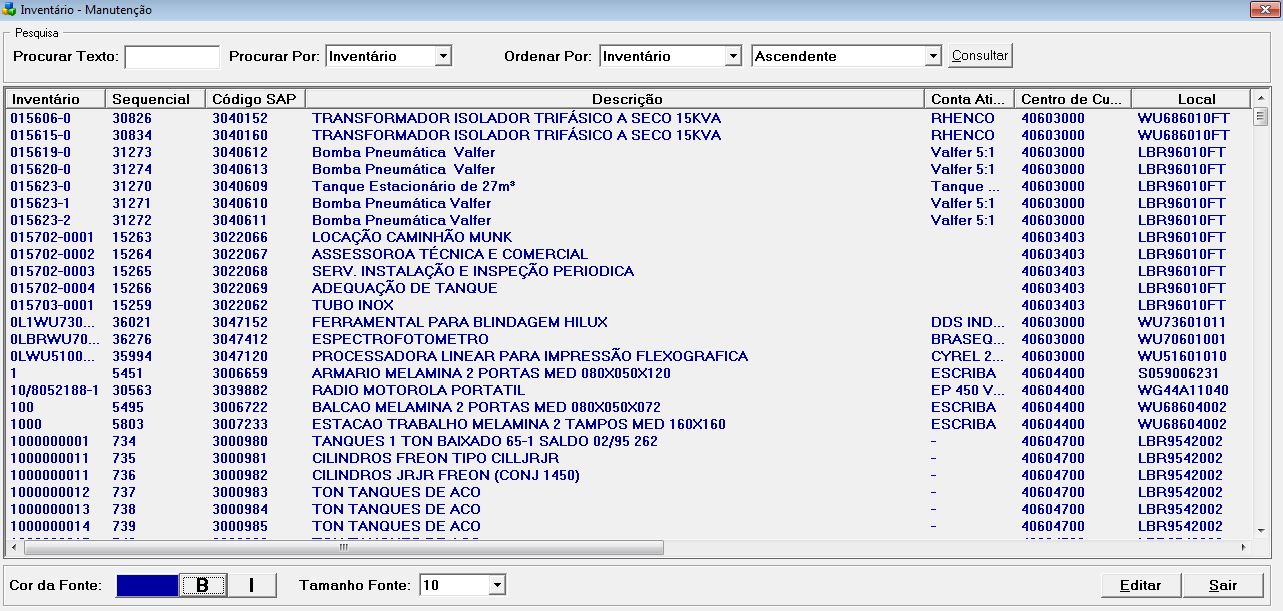The width and height of the screenshot is (1283, 611).
Task: Click the Código SAP column header
Action: point(254,99)
